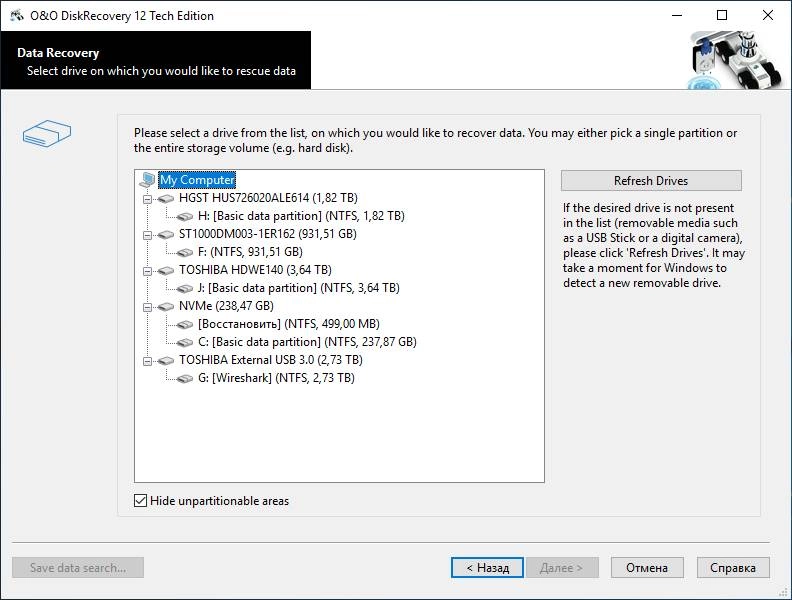Select HGST HUS726020ALE614 (1,82 TB) disk

(x=268, y=198)
